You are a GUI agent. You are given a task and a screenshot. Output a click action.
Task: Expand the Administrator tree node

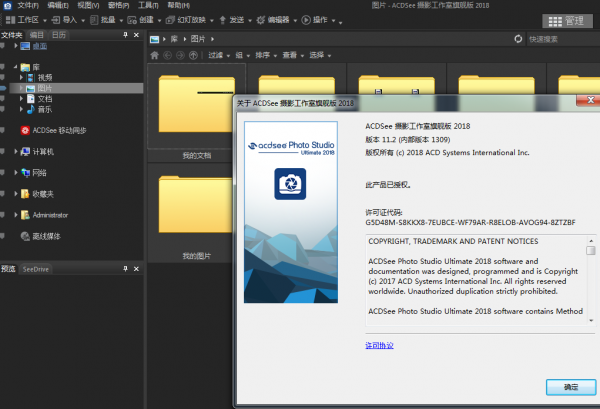pos(16,215)
